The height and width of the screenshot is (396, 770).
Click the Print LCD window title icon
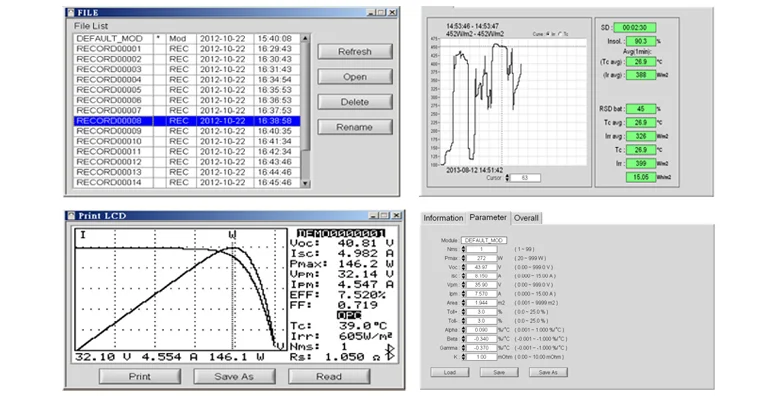tap(71, 215)
